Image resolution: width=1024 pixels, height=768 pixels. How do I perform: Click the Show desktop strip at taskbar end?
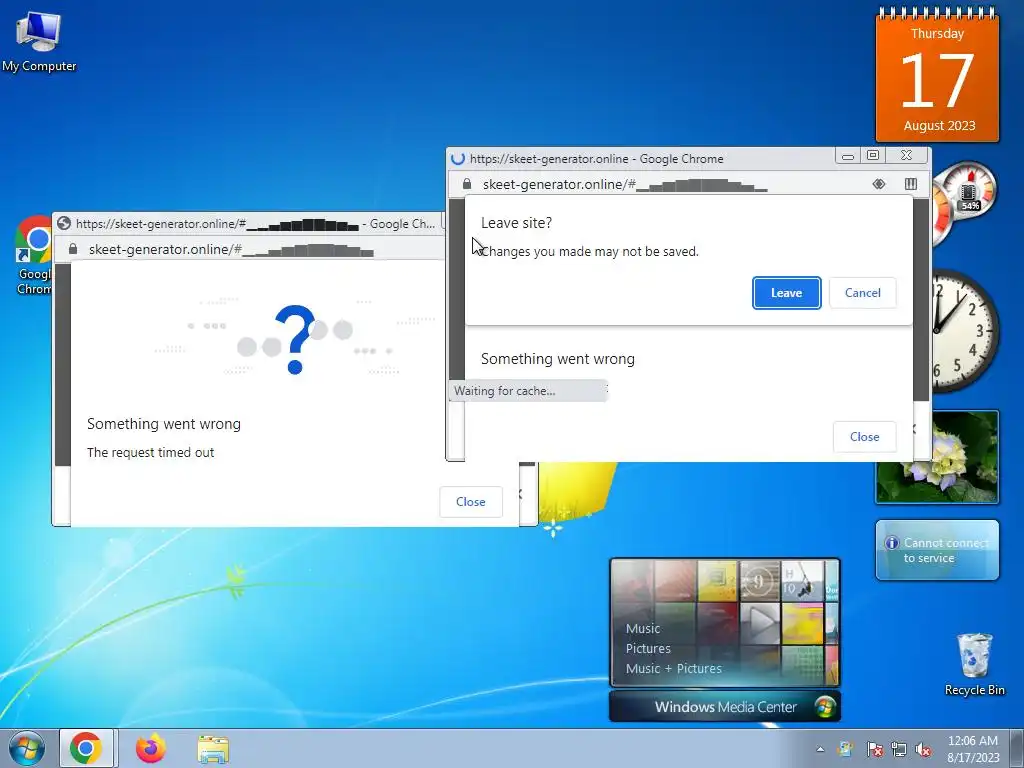click(1017, 749)
